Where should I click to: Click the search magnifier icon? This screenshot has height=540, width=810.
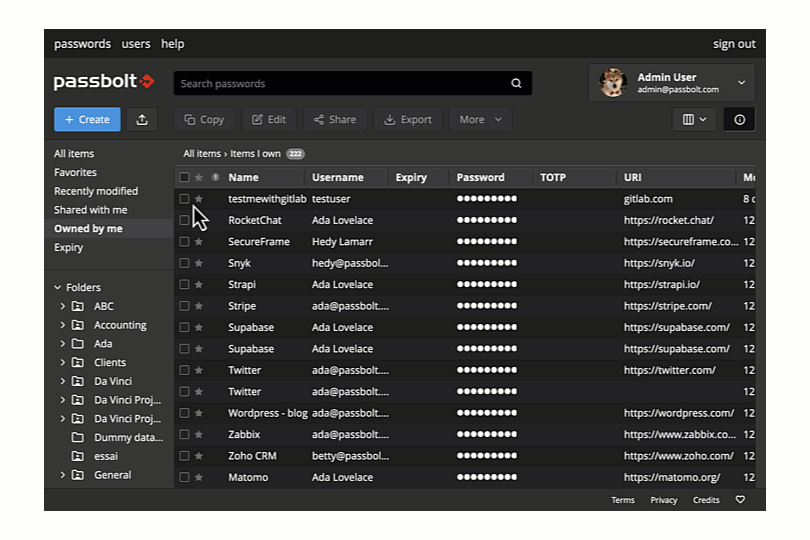coord(516,83)
